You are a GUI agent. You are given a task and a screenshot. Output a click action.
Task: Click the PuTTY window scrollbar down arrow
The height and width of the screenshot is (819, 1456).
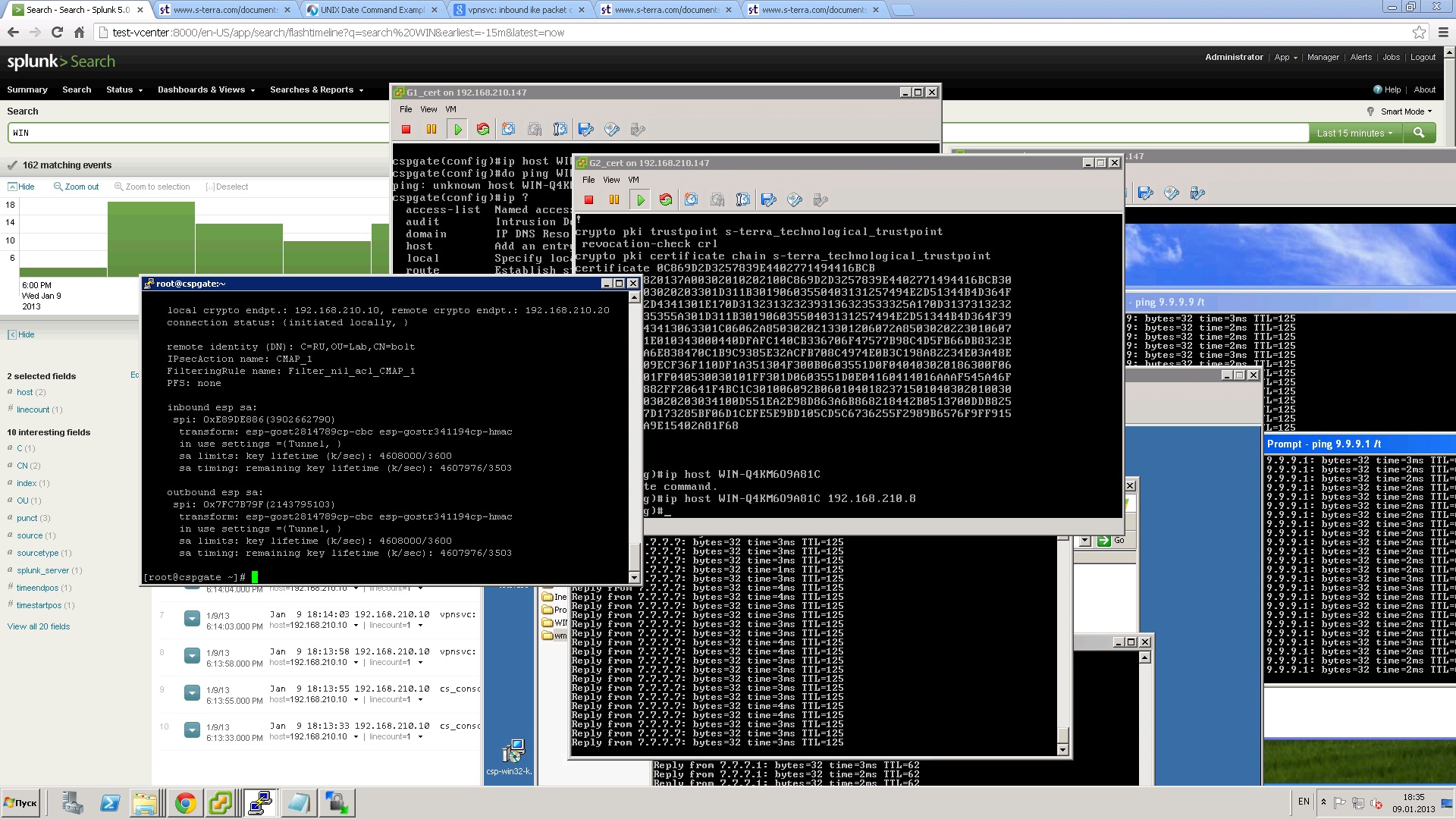634,577
